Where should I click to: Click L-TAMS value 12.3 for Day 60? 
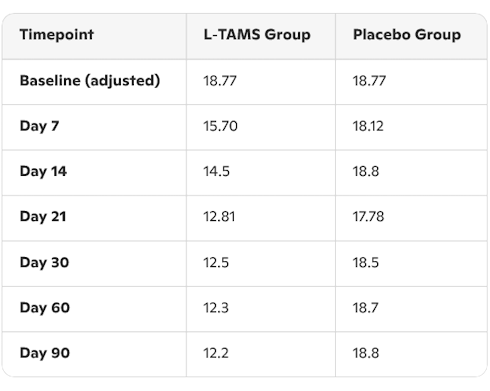point(216,308)
